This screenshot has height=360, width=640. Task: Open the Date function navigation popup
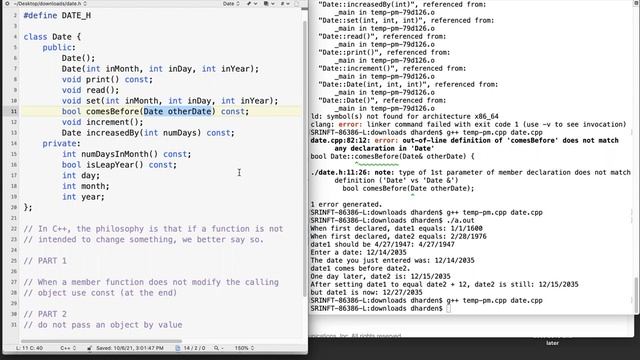(x=231, y=4)
